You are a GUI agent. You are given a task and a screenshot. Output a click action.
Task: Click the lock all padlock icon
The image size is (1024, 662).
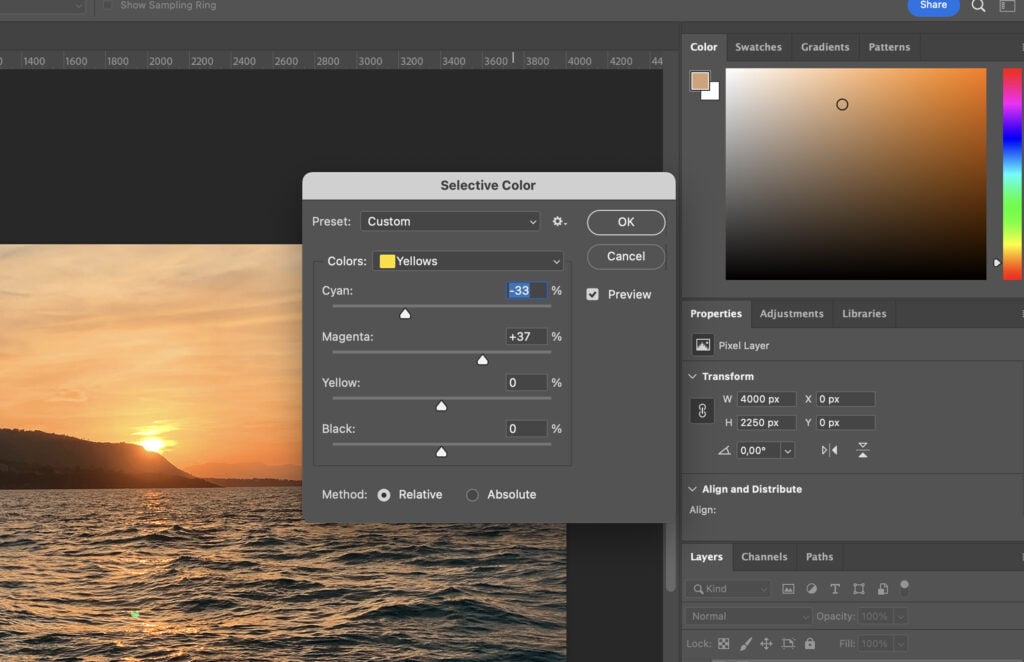[x=810, y=641]
